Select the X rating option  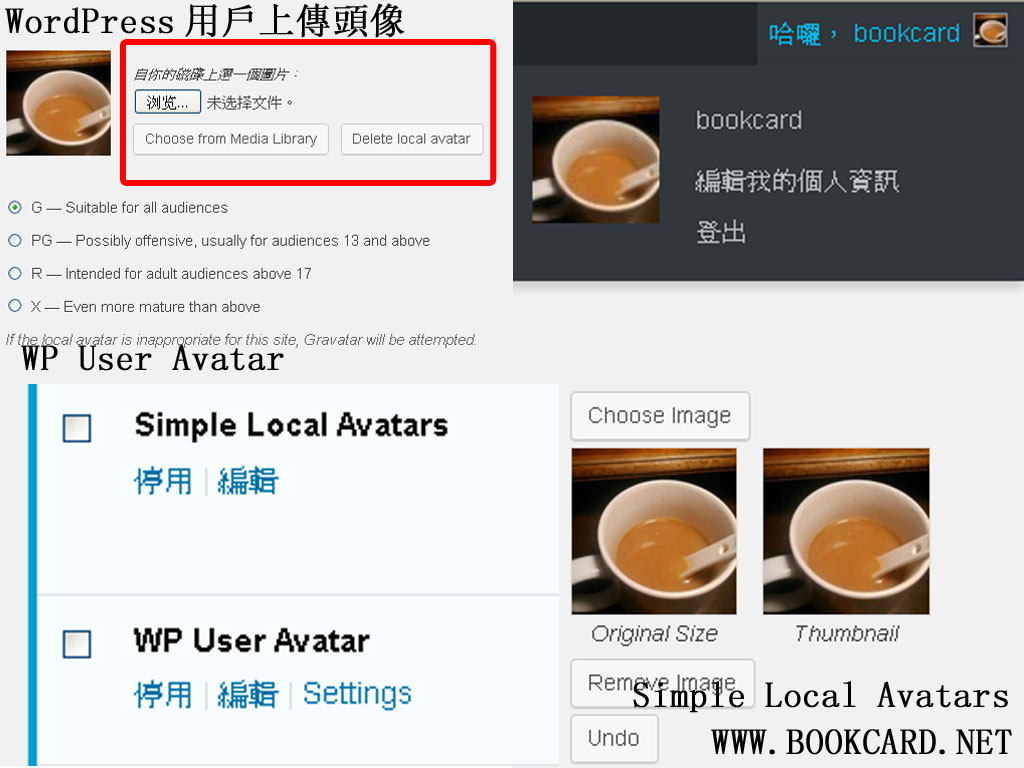(x=14, y=306)
